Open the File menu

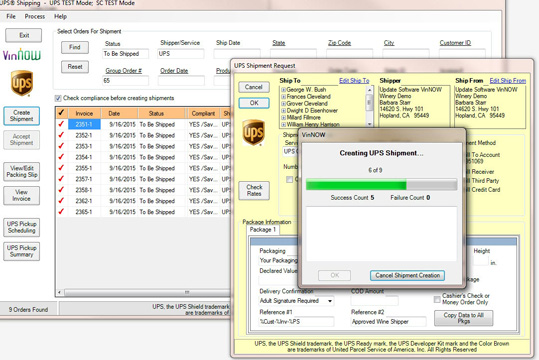(11, 16)
